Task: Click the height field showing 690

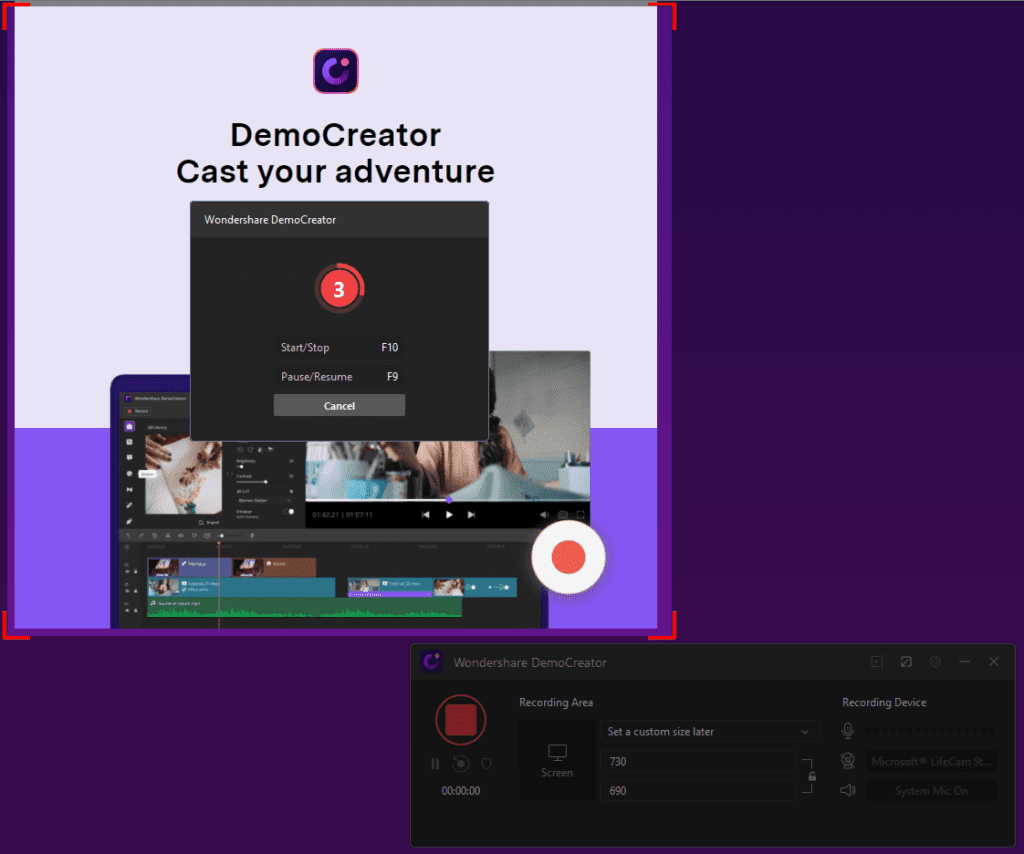Action: pos(697,791)
